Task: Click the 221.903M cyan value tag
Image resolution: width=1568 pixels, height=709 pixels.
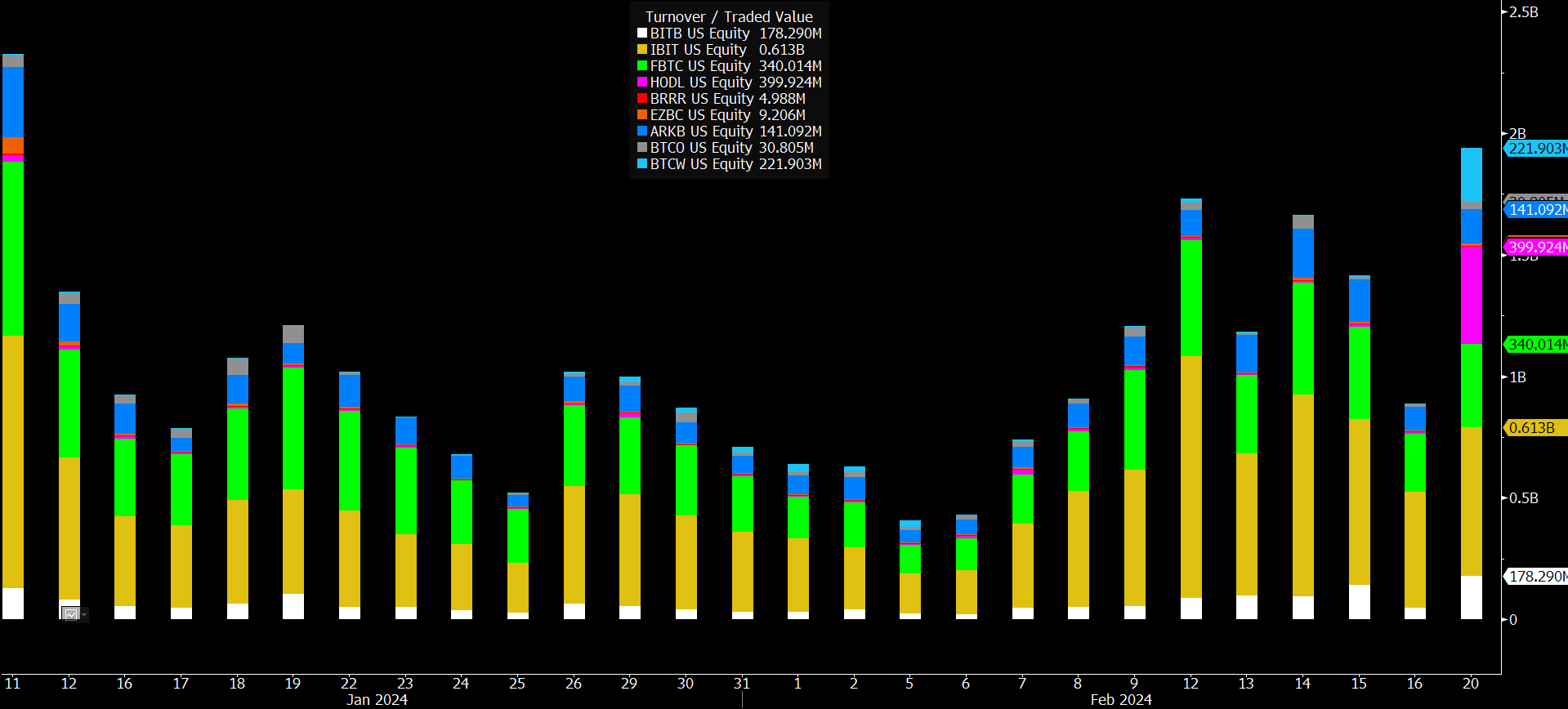Action: coord(1536,149)
